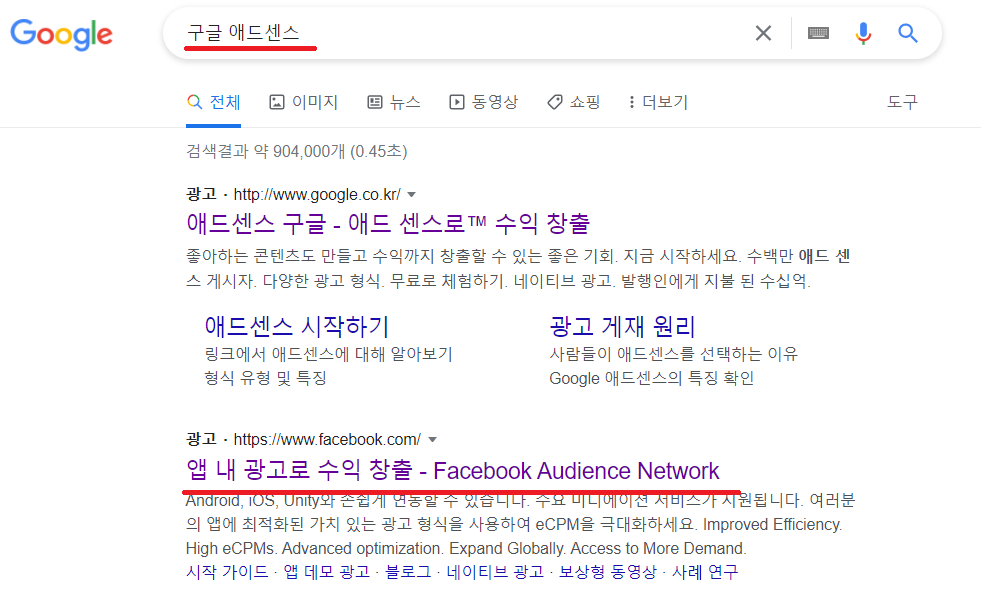Click the 링크에서 애드센스에 대해 알아보기 description

point(328,354)
